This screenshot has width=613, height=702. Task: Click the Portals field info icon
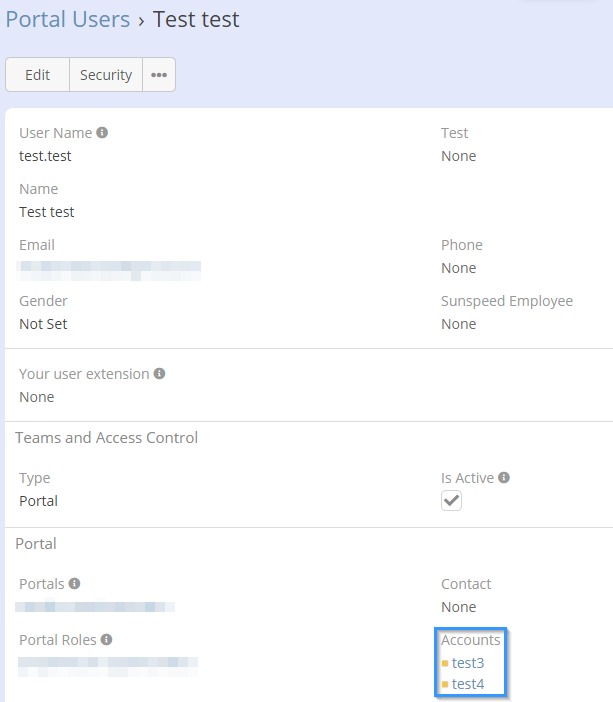point(74,583)
